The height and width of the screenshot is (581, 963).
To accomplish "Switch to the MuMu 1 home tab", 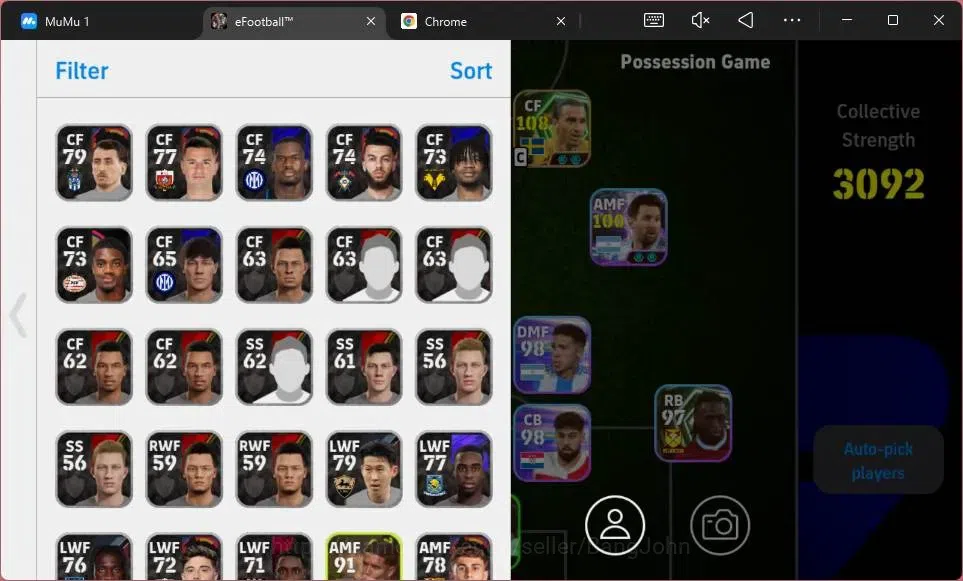I will click(x=55, y=21).
